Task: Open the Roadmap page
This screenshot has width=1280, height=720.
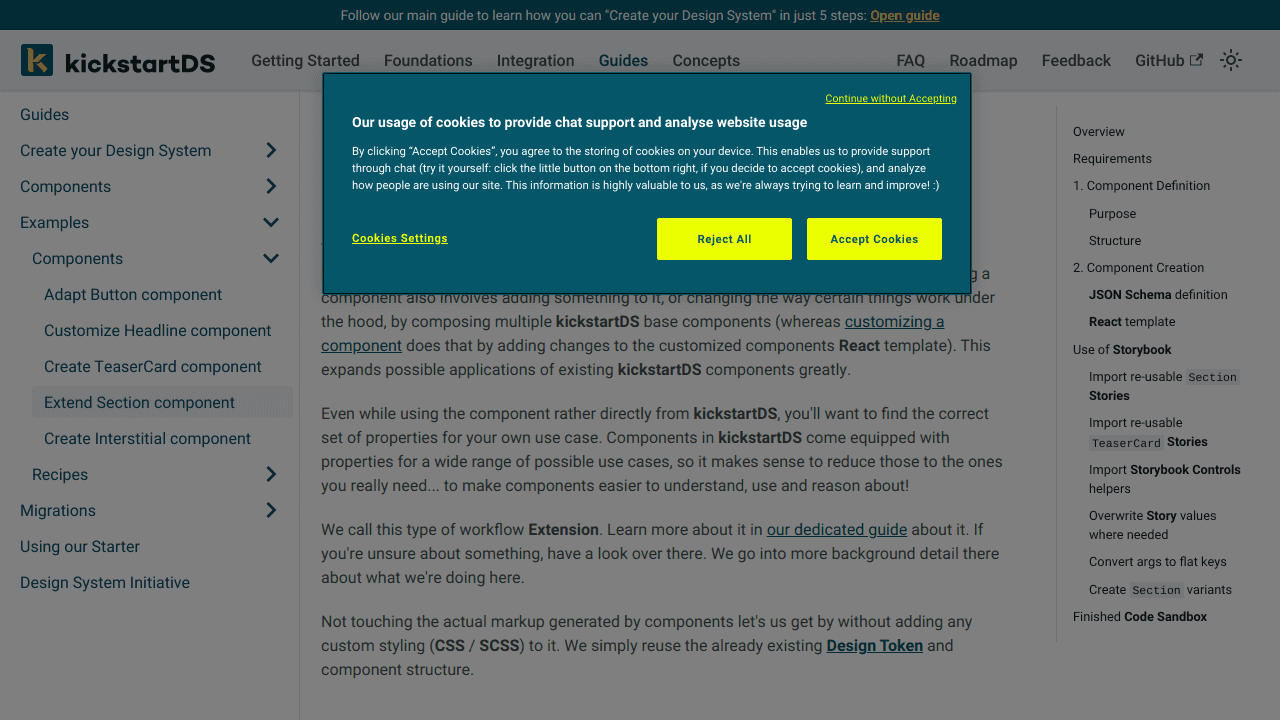Action: tap(983, 60)
